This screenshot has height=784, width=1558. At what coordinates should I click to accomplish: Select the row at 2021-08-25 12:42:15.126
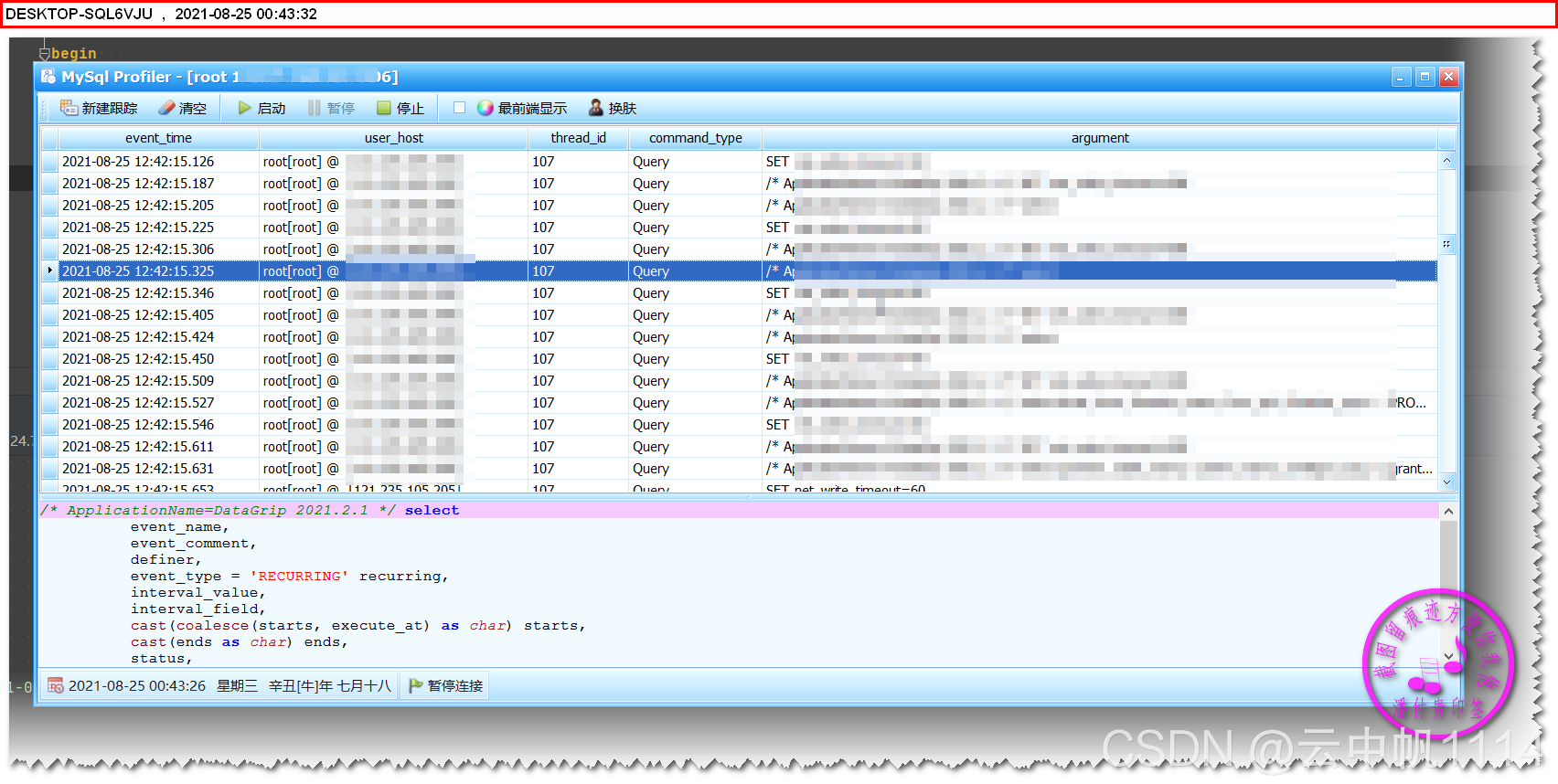point(739,162)
